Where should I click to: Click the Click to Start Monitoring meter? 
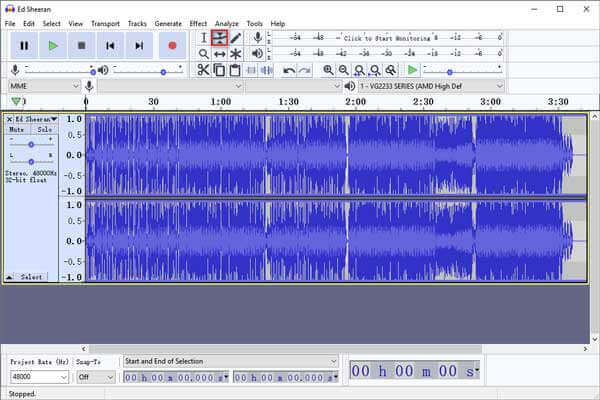pyautogui.click(x=387, y=38)
